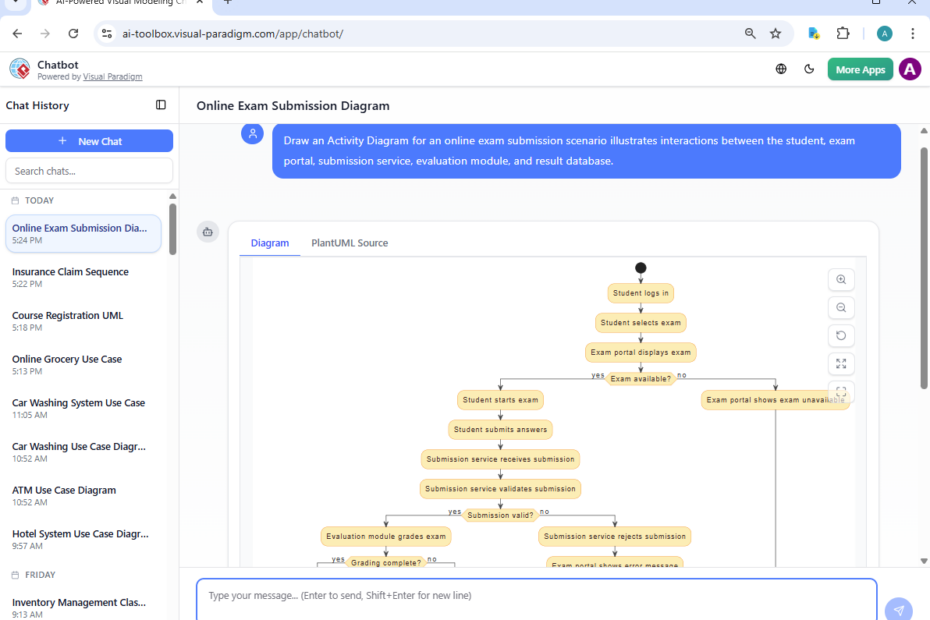The image size is (930, 620).
Task: Open diagram fullscreen mode
Action: tap(841, 391)
